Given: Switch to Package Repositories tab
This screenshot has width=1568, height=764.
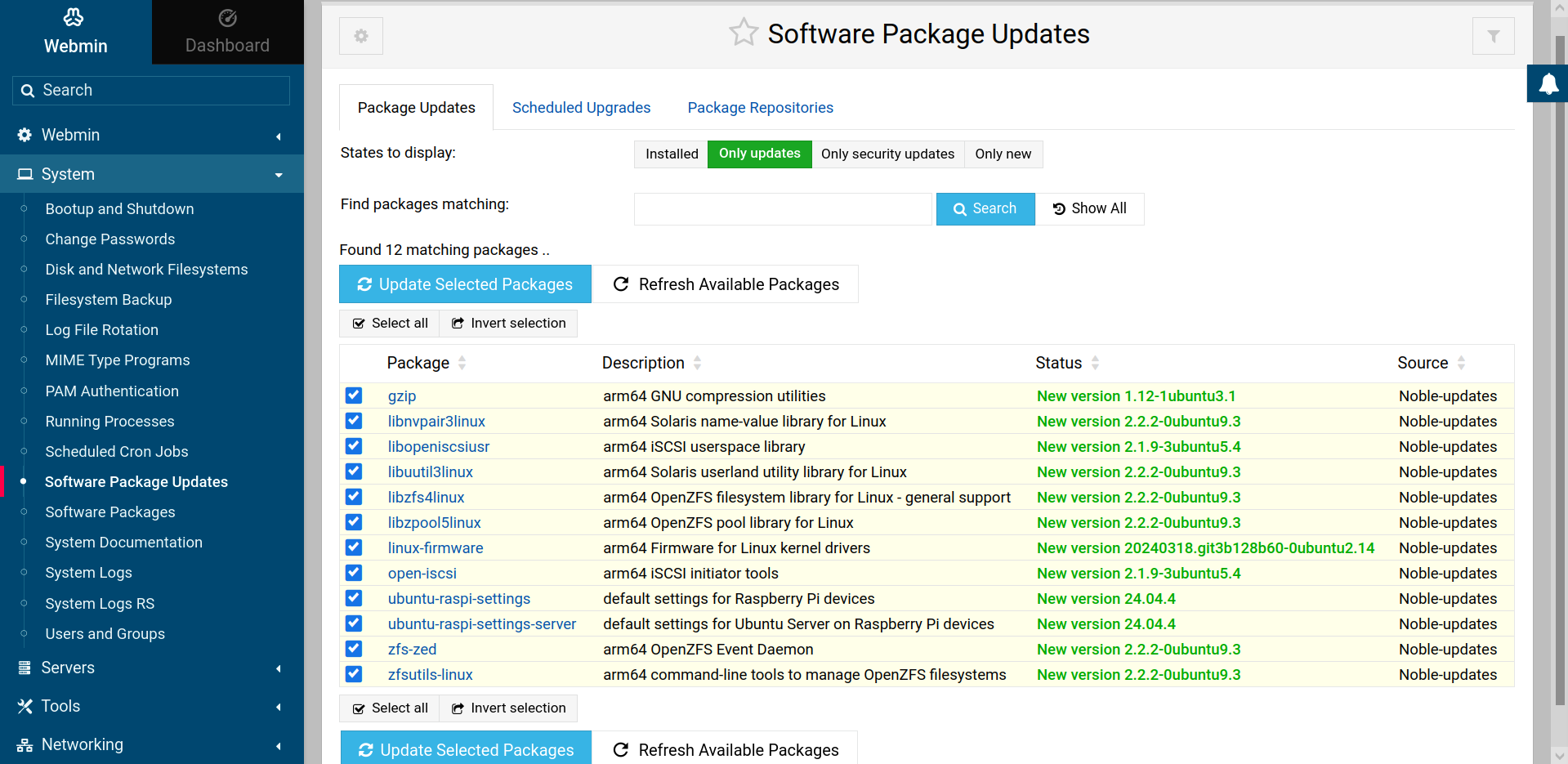Looking at the screenshot, I should (x=760, y=108).
